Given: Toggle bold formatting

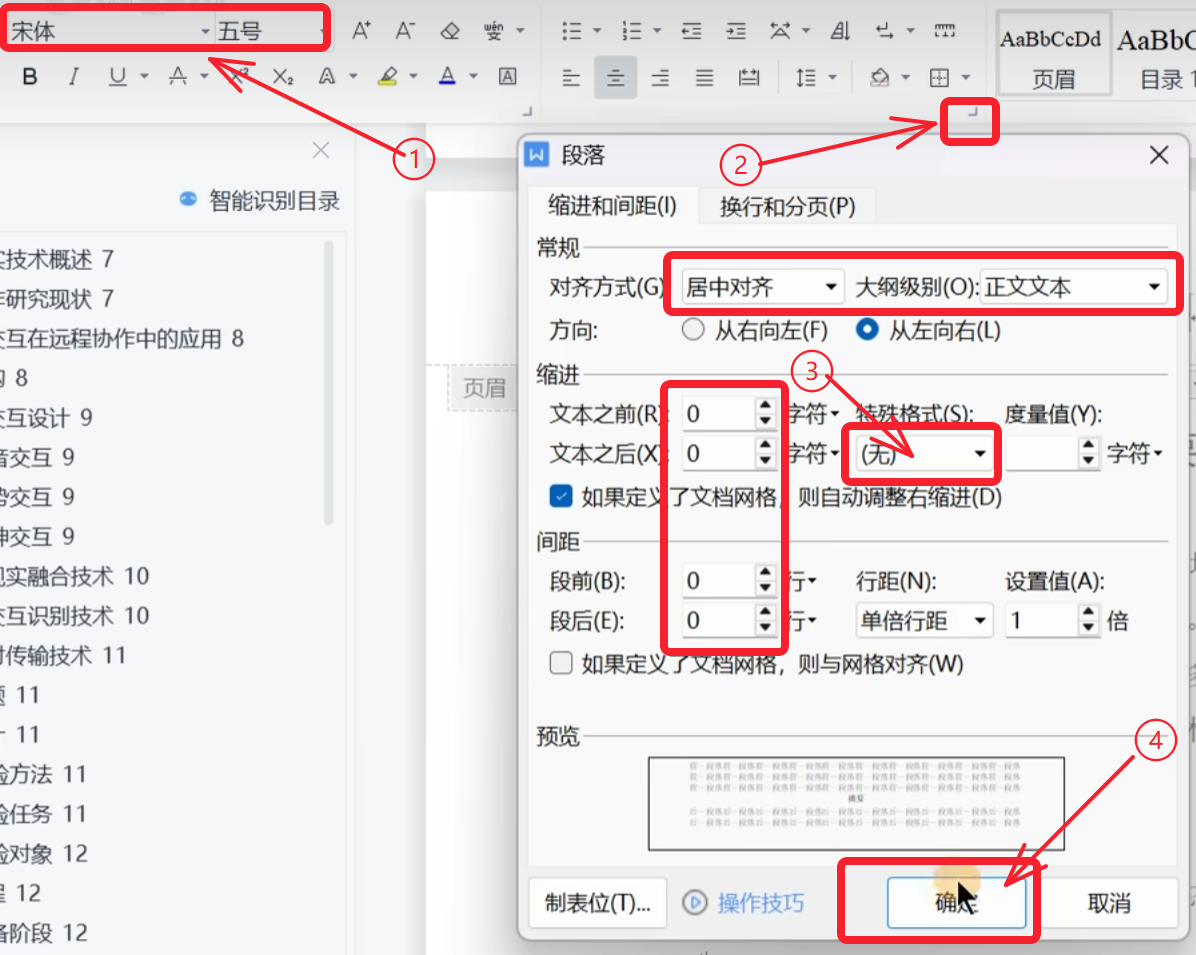Looking at the screenshot, I should [x=30, y=76].
